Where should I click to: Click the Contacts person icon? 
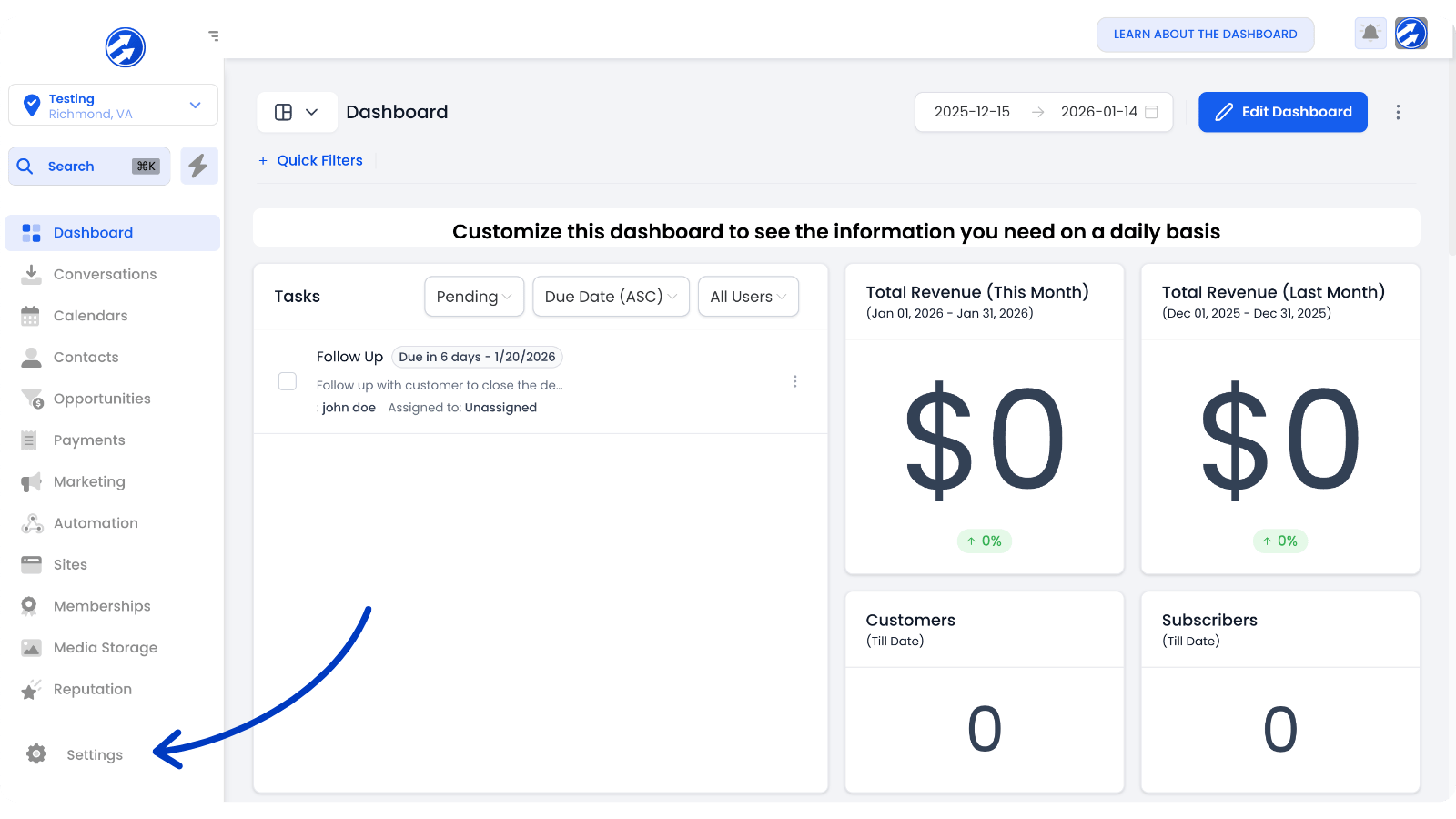point(31,357)
